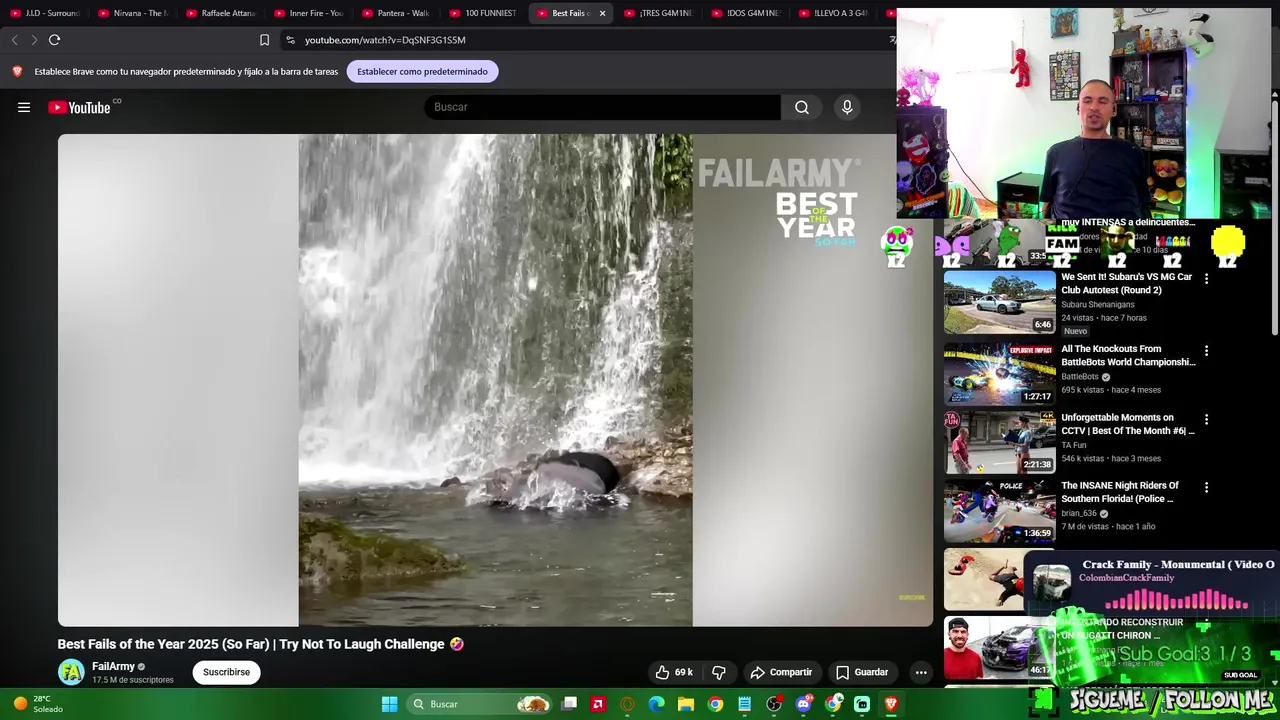
Task: Open site settings icon beside URL
Action: pos(290,40)
